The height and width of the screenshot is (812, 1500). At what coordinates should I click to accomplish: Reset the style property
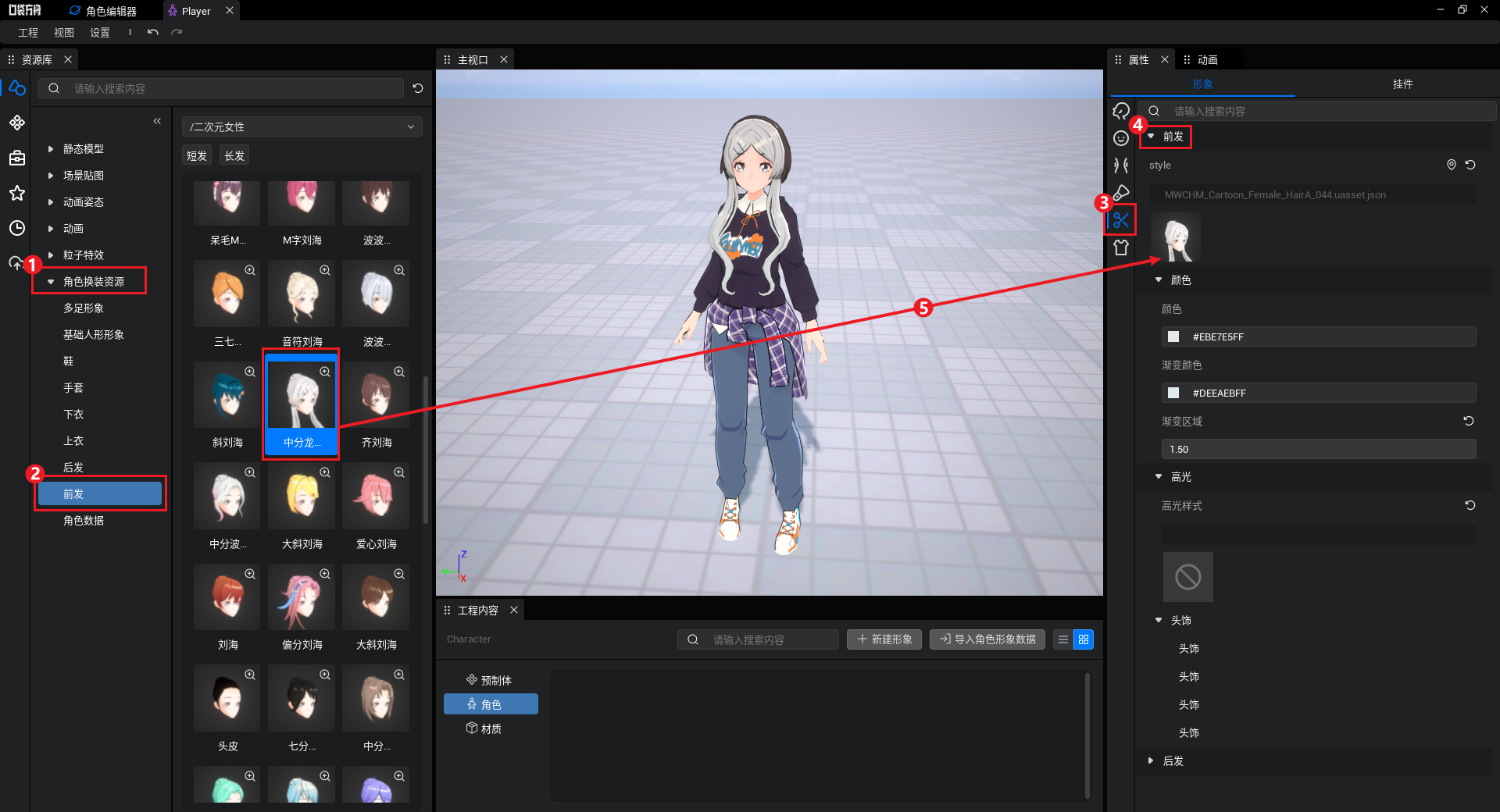point(1470,165)
